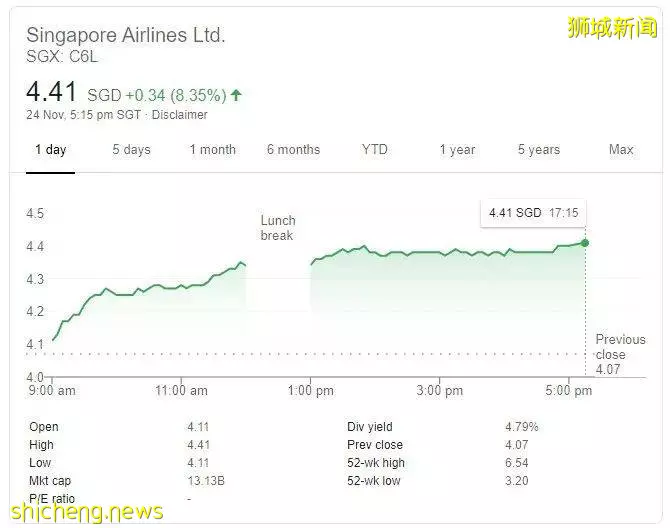Switch to the 5 days tab
This screenshot has width=670, height=528.
(131, 150)
